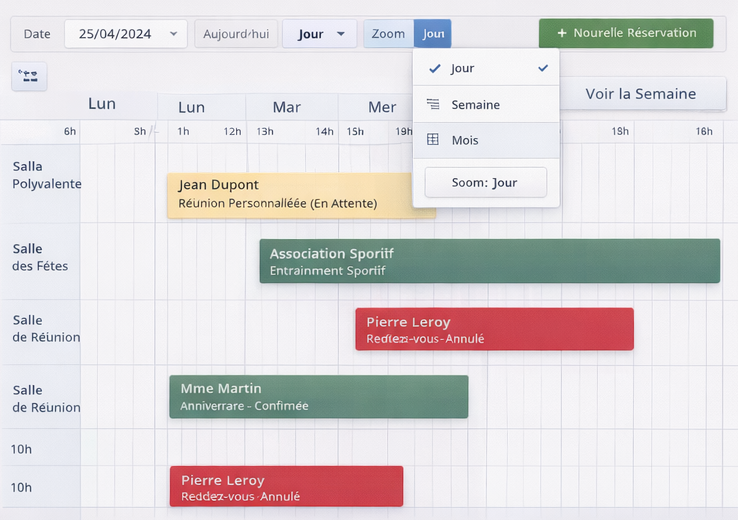Click the Zoom button segment
This screenshot has height=520, width=738.
click(388, 34)
